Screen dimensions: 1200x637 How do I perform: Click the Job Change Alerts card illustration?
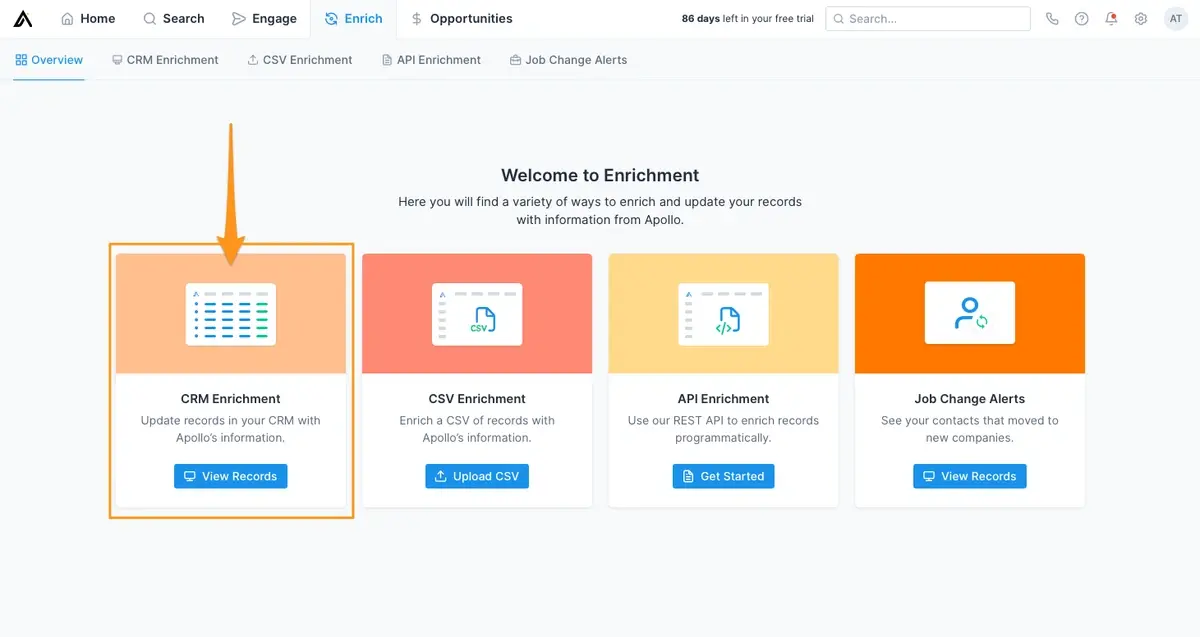(970, 314)
